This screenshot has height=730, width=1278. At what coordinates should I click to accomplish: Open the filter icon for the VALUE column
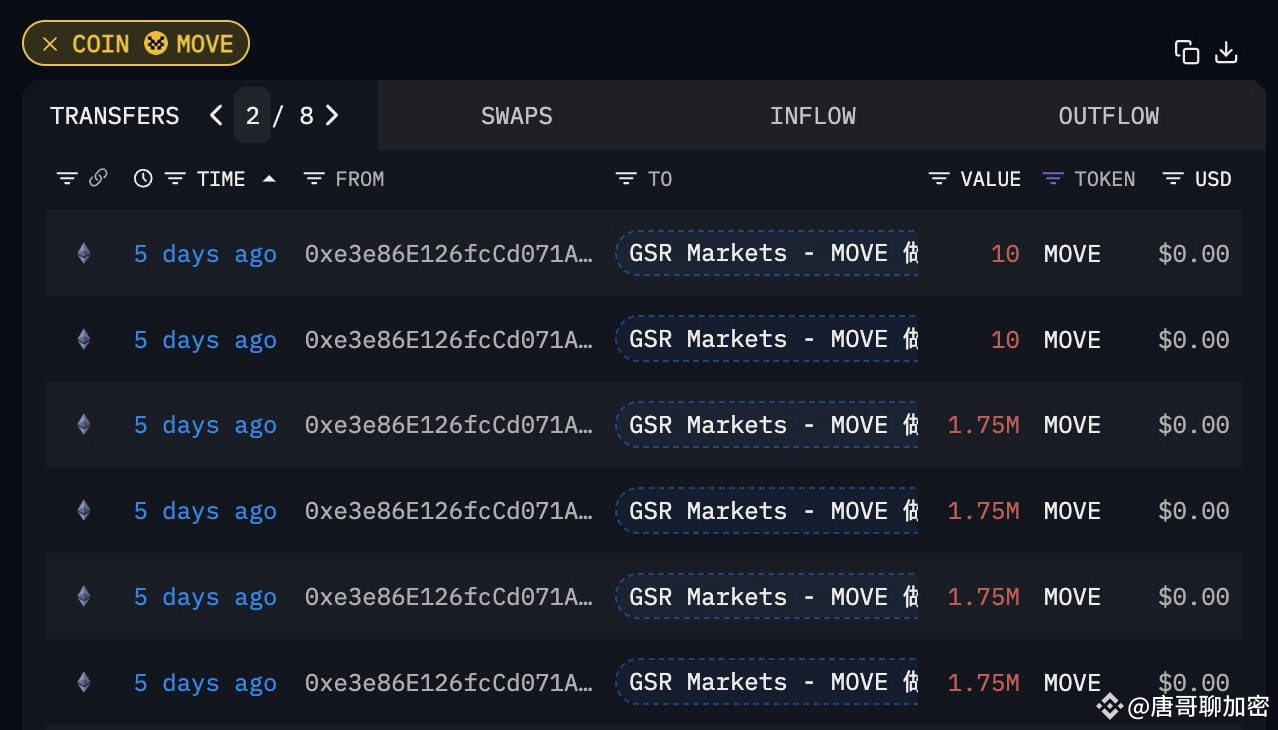tap(938, 178)
